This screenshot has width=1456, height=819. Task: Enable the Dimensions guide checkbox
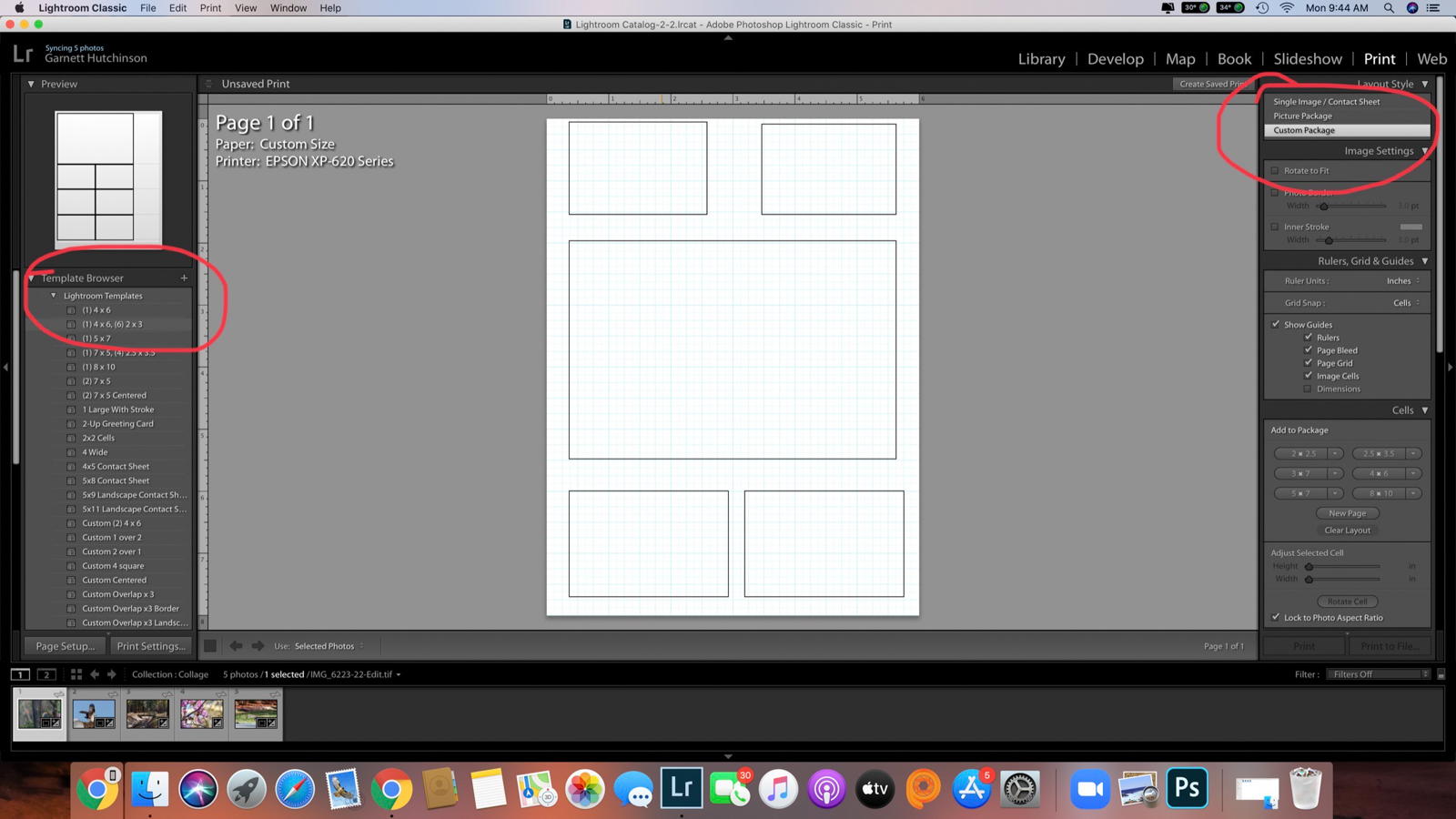click(x=1308, y=389)
